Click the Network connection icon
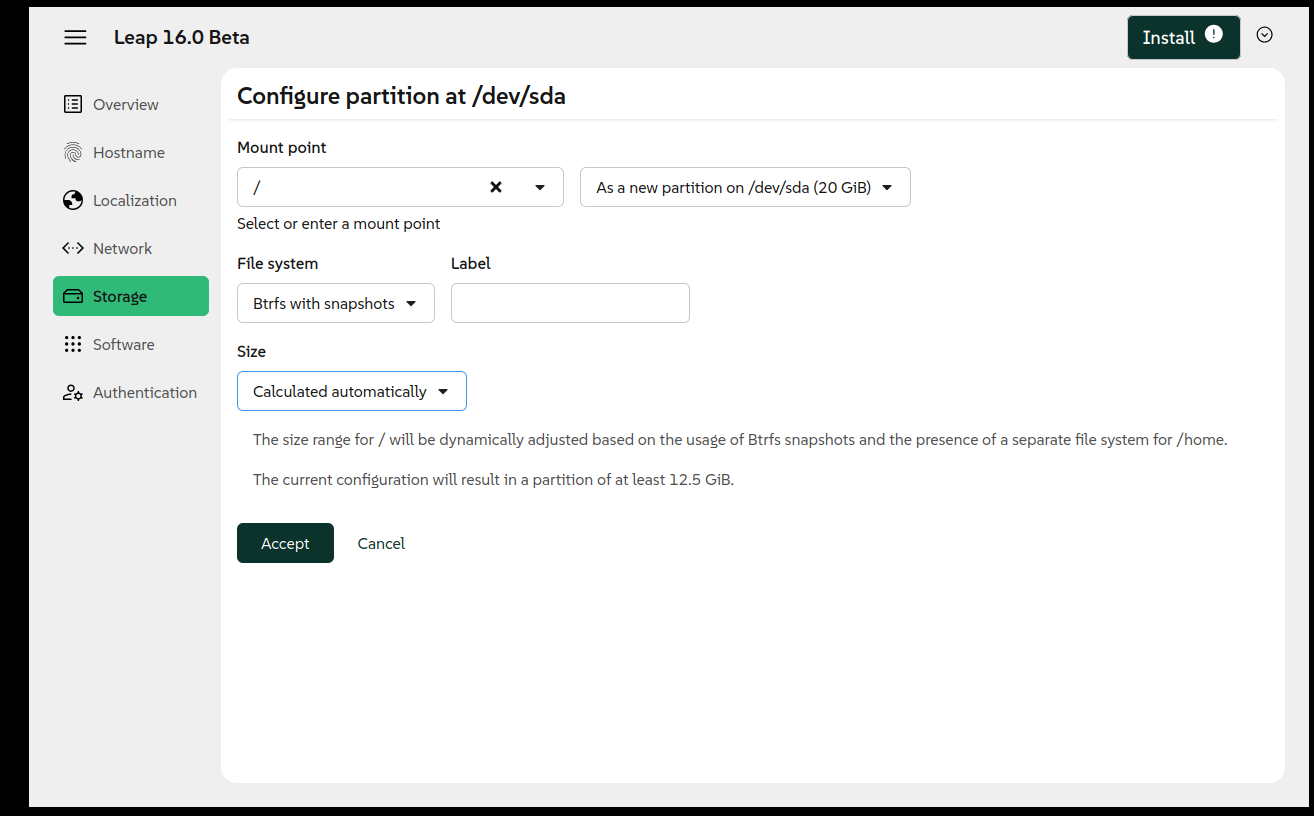This screenshot has height=816, width=1314. point(73,248)
